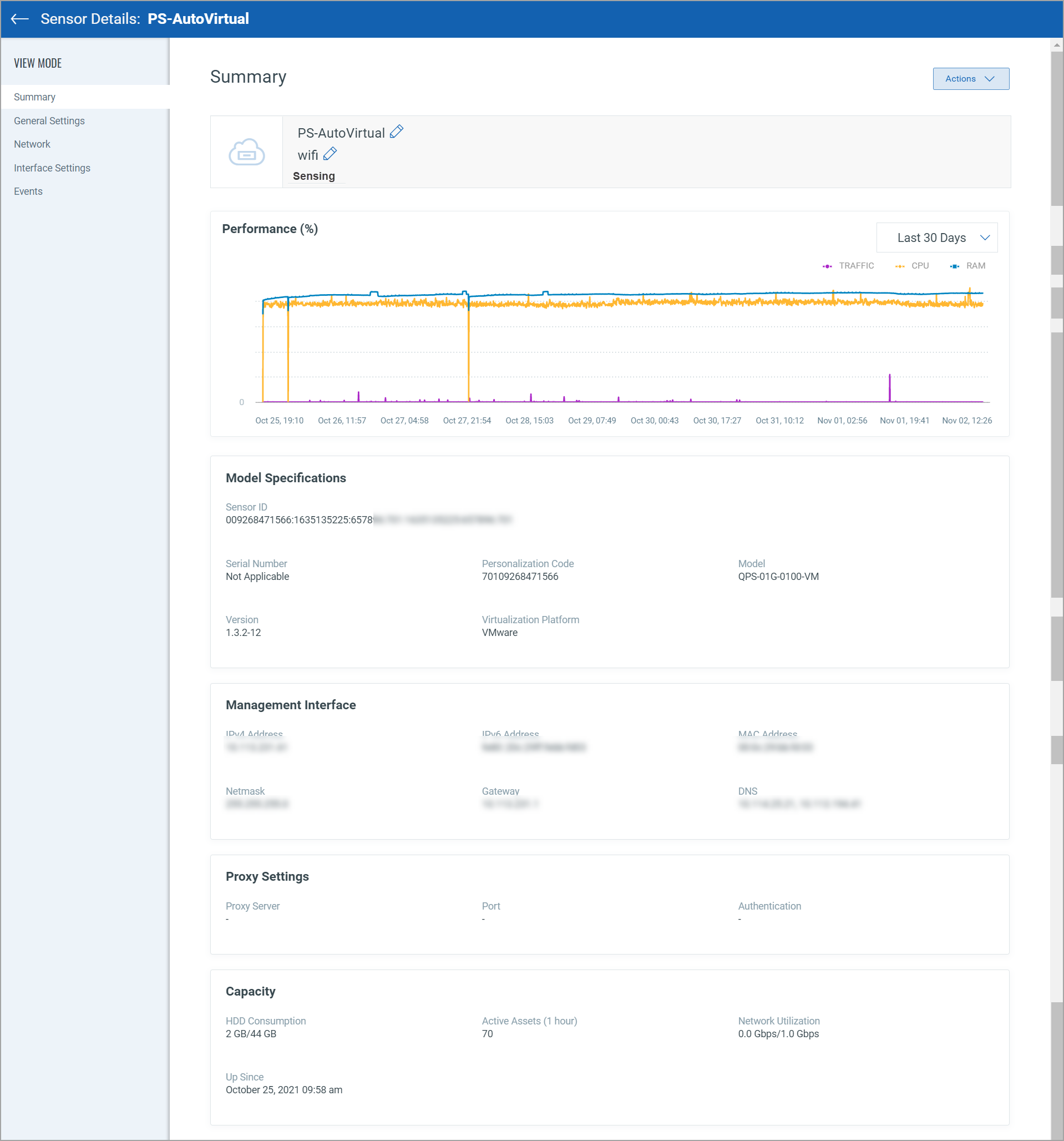Edit the wifi description pencil icon

pyautogui.click(x=330, y=154)
